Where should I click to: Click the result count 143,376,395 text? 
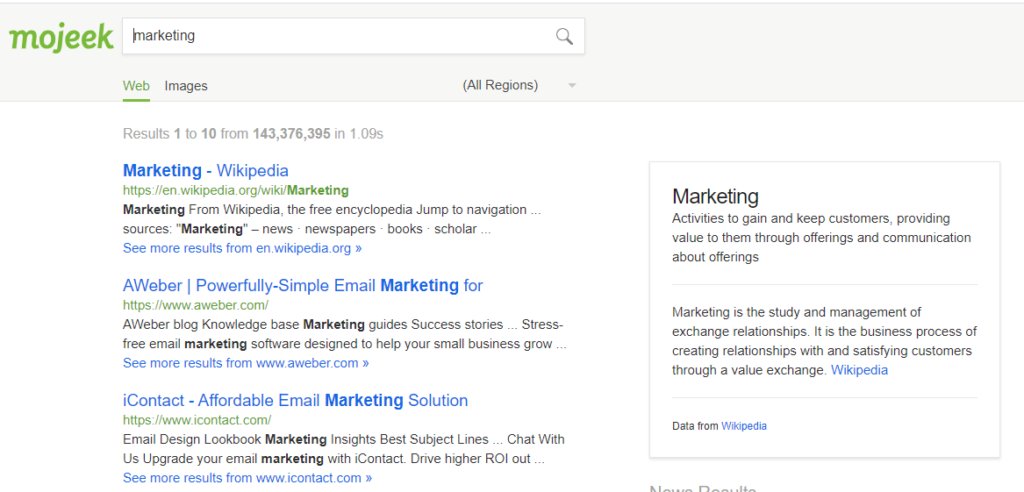coord(291,134)
